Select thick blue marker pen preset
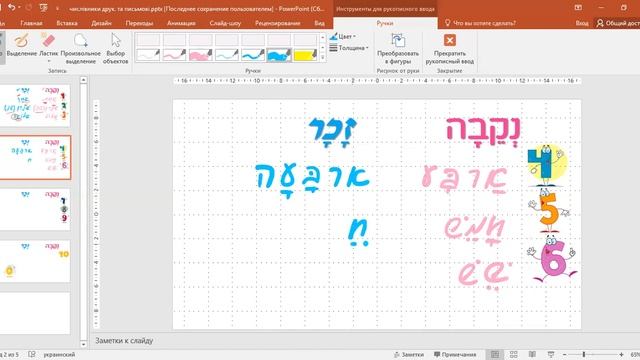 (x=279, y=55)
